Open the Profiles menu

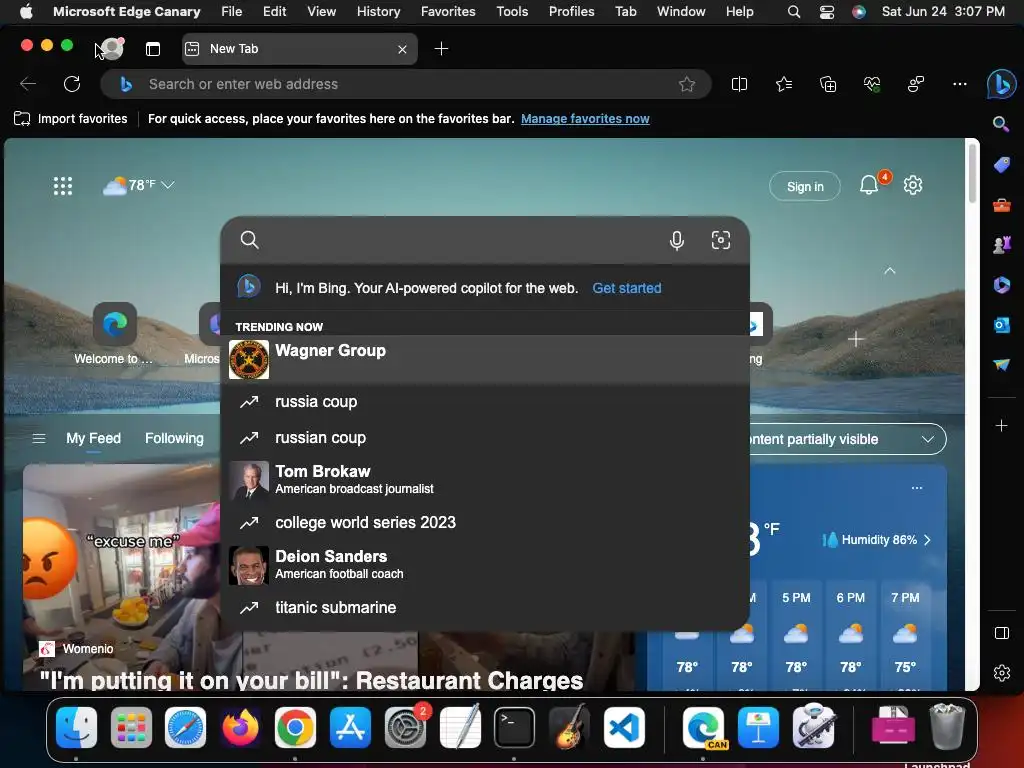tap(571, 11)
